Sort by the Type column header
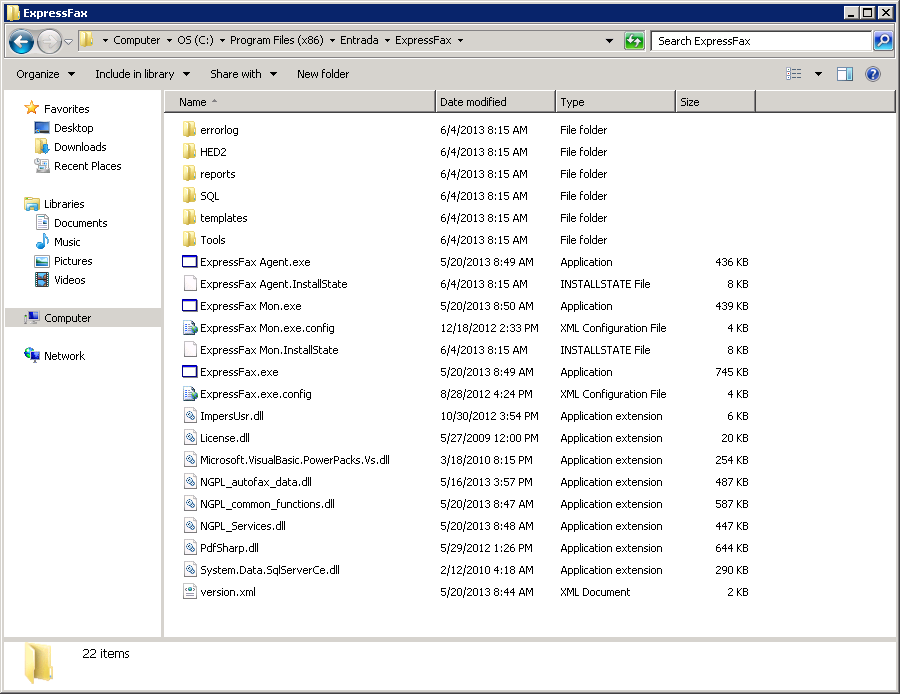 point(616,102)
